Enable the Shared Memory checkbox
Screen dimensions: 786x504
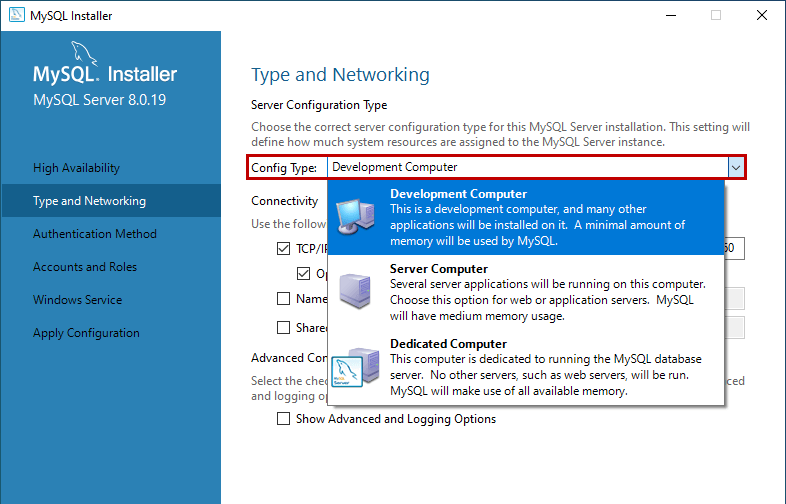(x=284, y=327)
